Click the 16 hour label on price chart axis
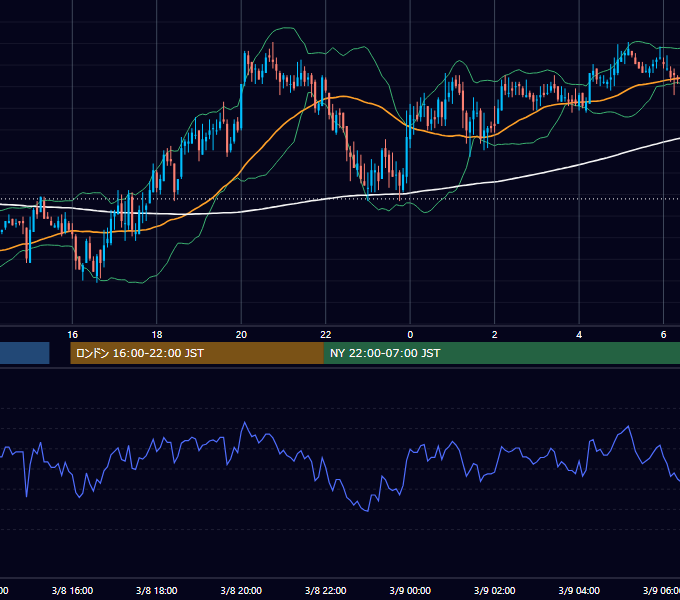The height and width of the screenshot is (600, 680). (x=72, y=335)
